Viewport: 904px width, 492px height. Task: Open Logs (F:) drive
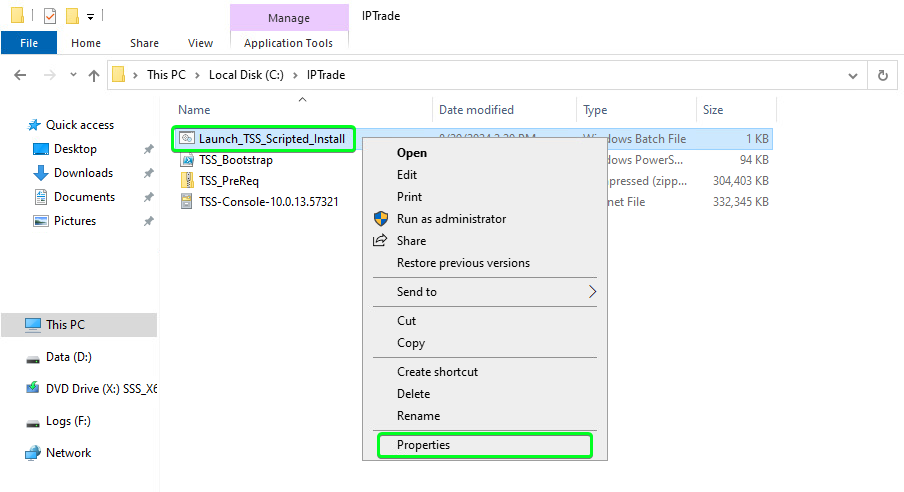(x=68, y=421)
